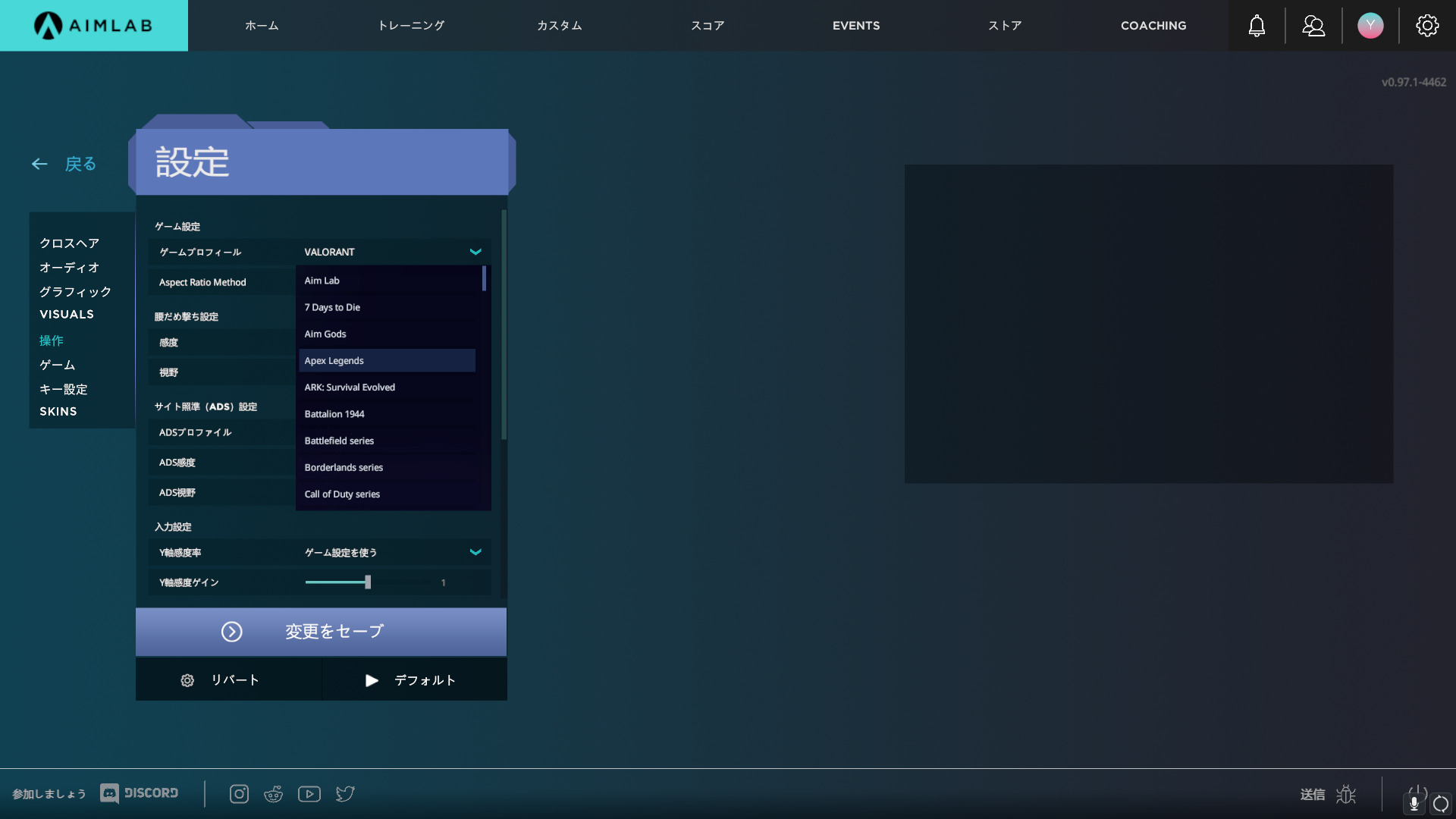
Task: Open the Twitter icon in footer
Action: click(345, 794)
